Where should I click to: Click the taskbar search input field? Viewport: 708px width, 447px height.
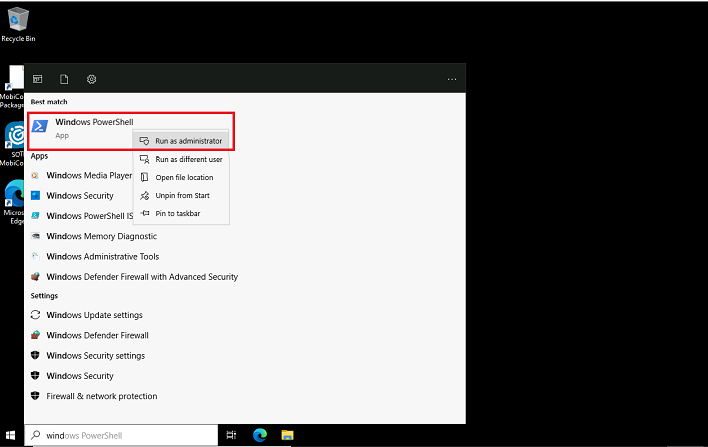(x=120, y=436)
